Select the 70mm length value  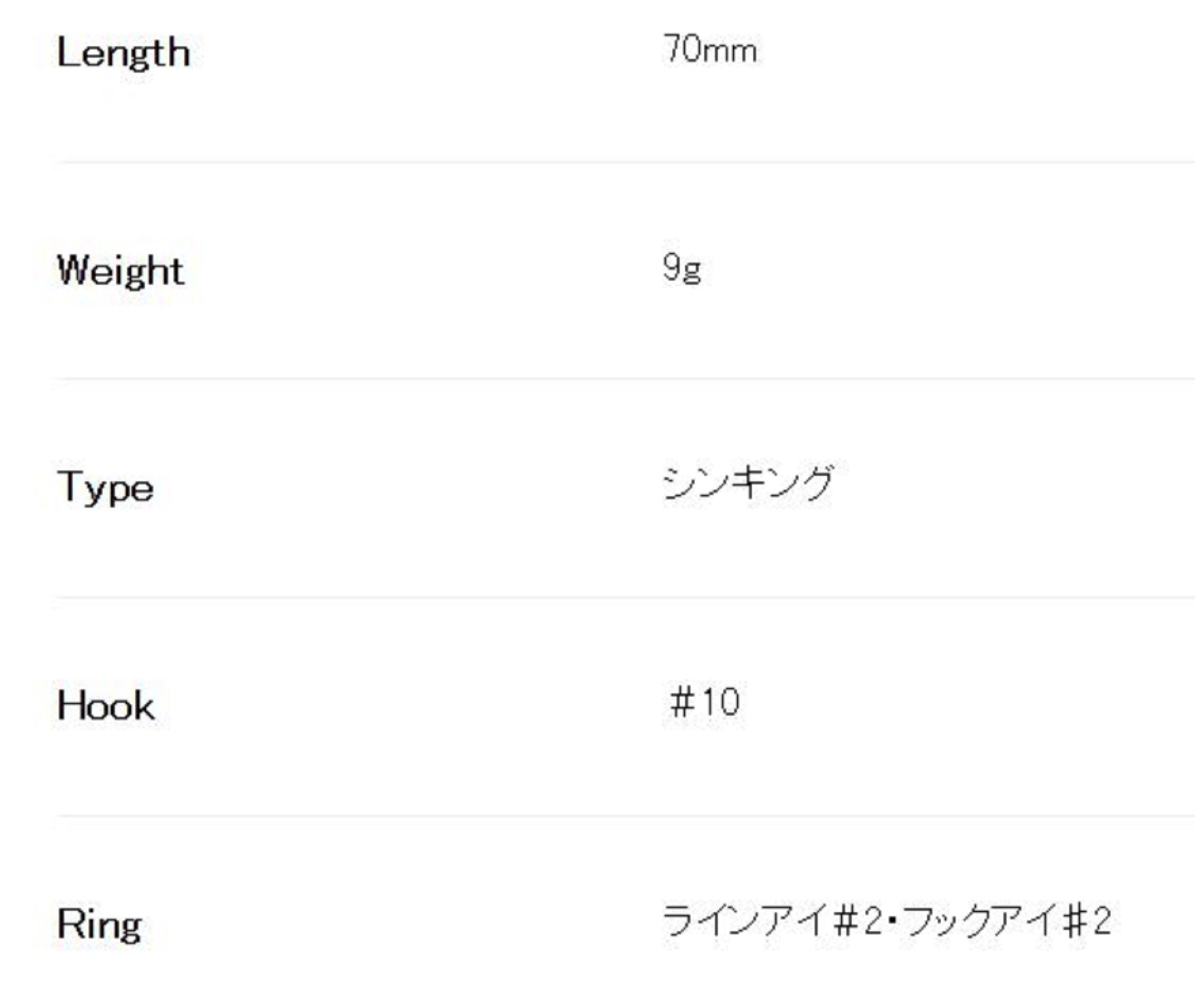pos(710,50)
